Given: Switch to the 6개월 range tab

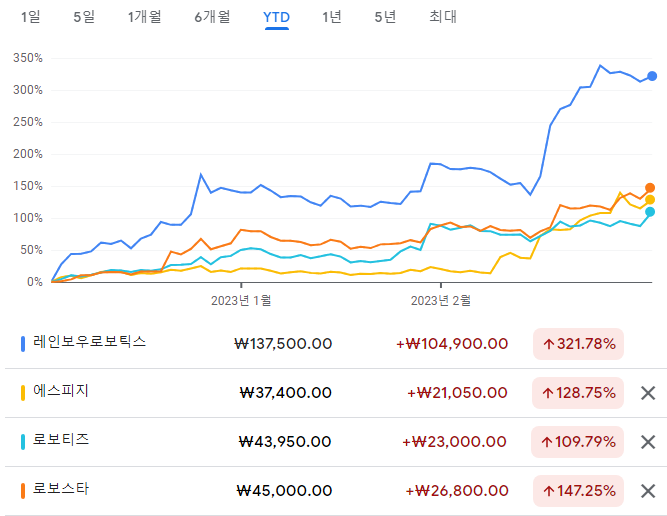Looking at the screenshot, I should click(212, 17).
